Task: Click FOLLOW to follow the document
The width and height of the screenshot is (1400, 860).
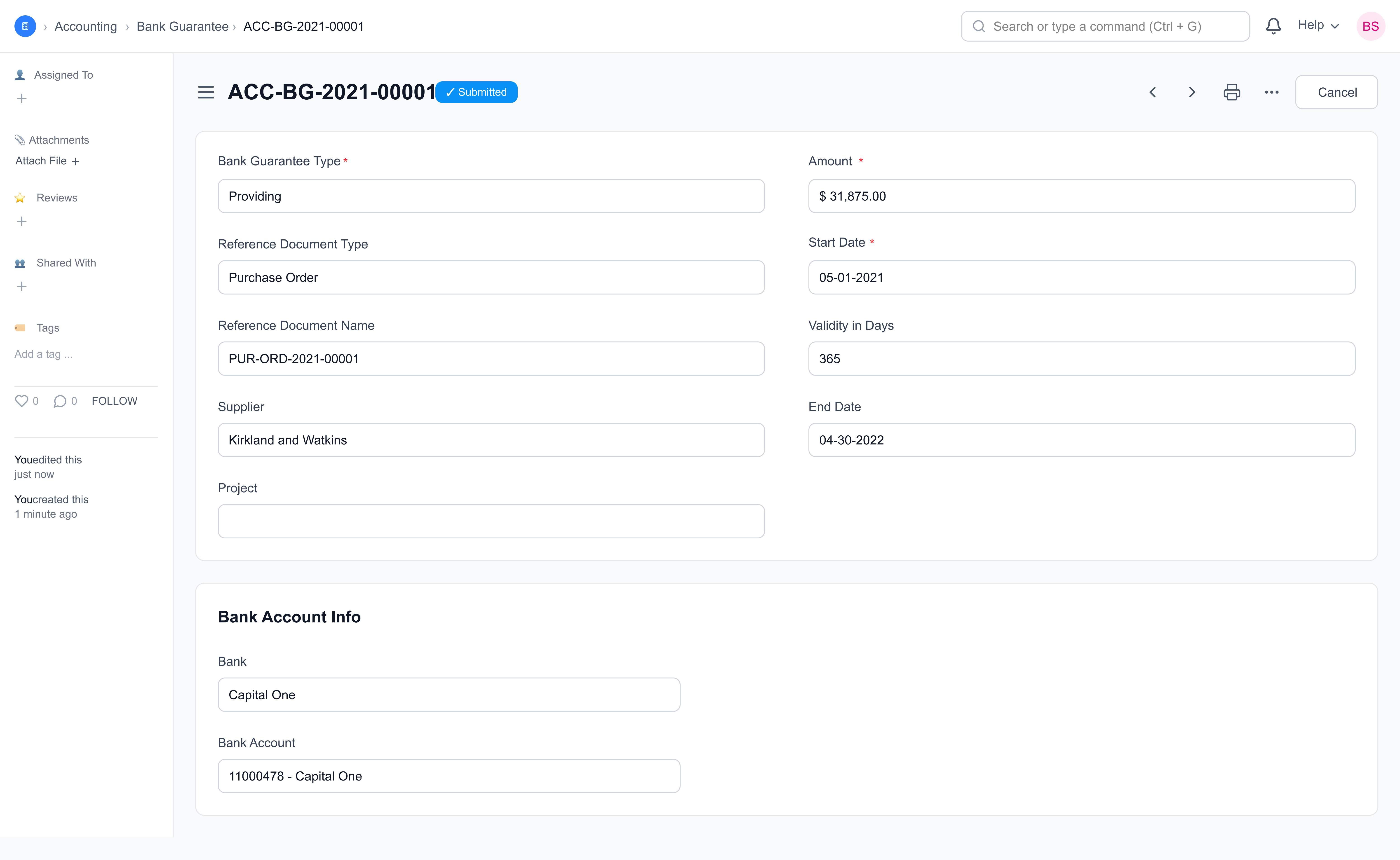Action: tap(114, 401)
